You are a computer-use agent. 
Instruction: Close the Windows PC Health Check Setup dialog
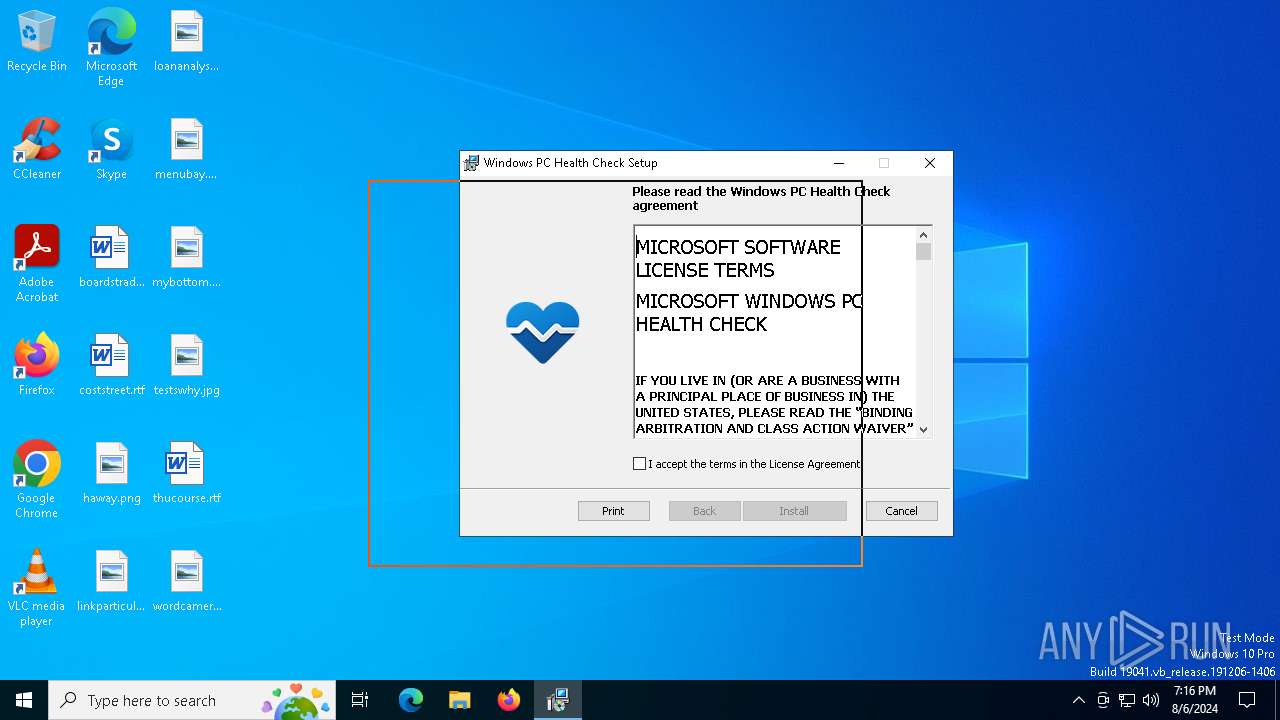pyautogui.click(x=930, y=163)
